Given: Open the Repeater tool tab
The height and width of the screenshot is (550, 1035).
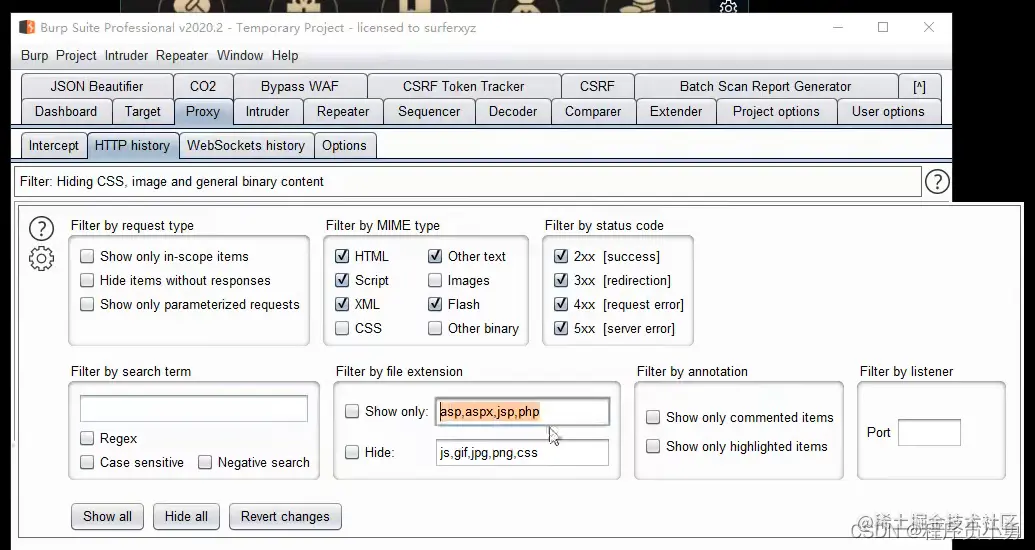Looking at the screenshot, I should pyautogui.click(x=343, y=112).
